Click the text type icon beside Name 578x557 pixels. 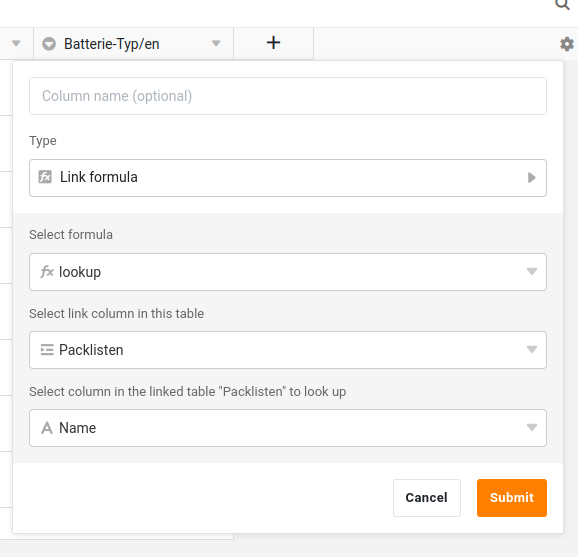(x=47, y=428)
